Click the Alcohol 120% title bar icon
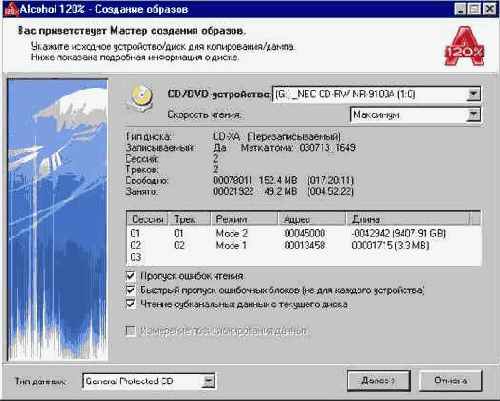500x401 pixels. tap(11, 9)
